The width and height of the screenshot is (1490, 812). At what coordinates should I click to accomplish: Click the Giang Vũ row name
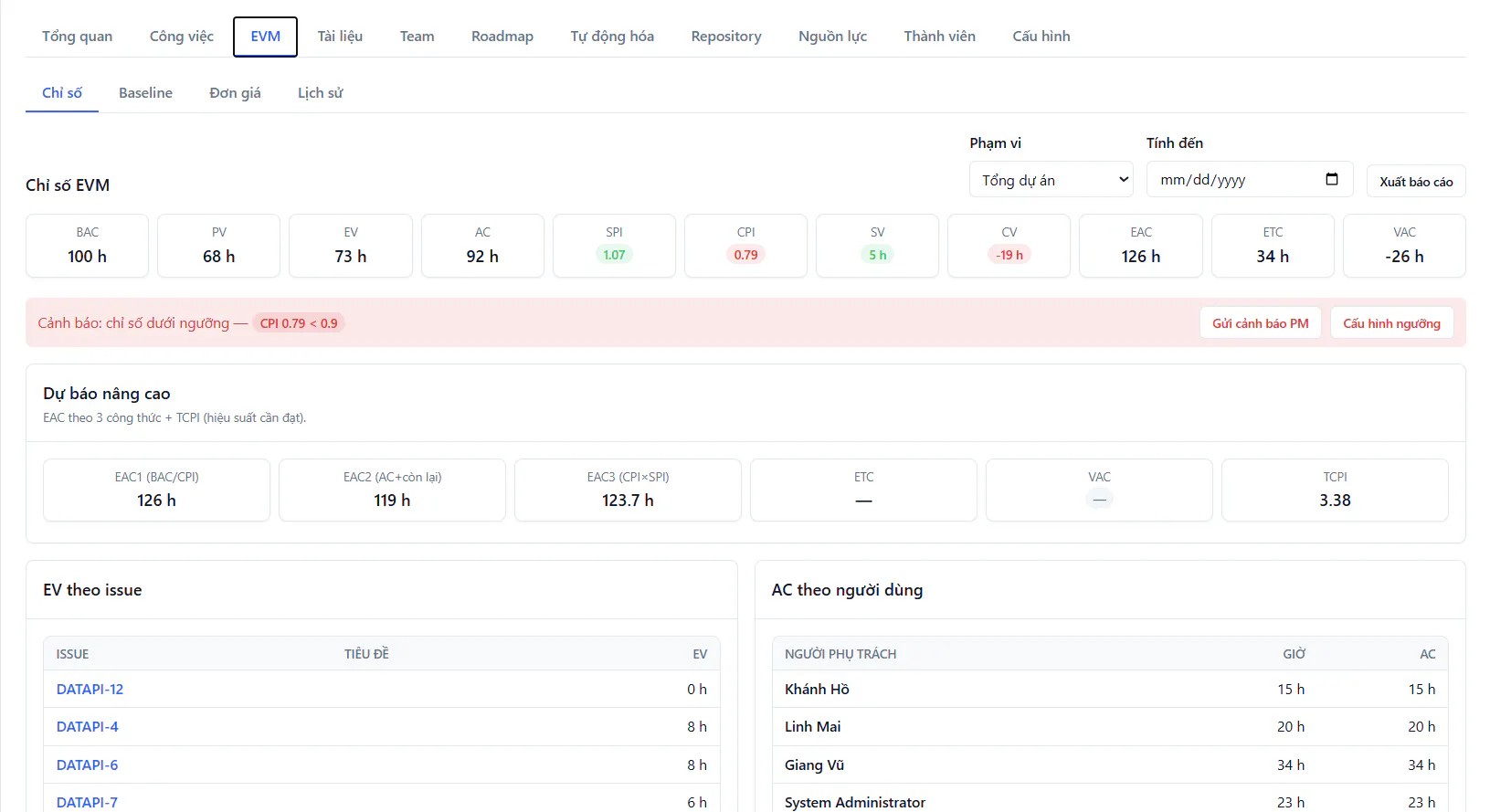coord(814,765)
